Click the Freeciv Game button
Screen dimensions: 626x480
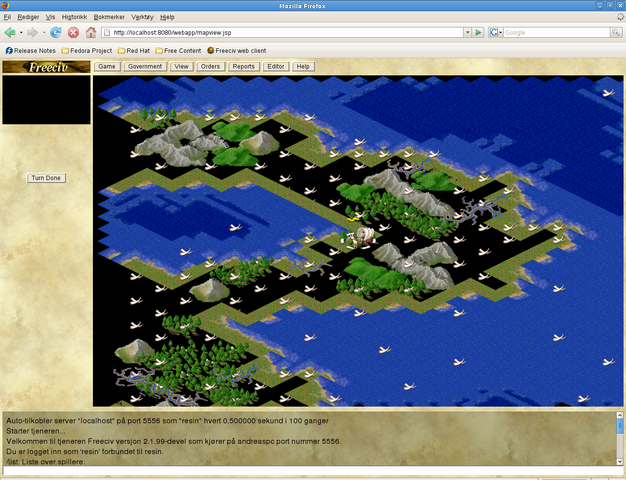point(107,67)
